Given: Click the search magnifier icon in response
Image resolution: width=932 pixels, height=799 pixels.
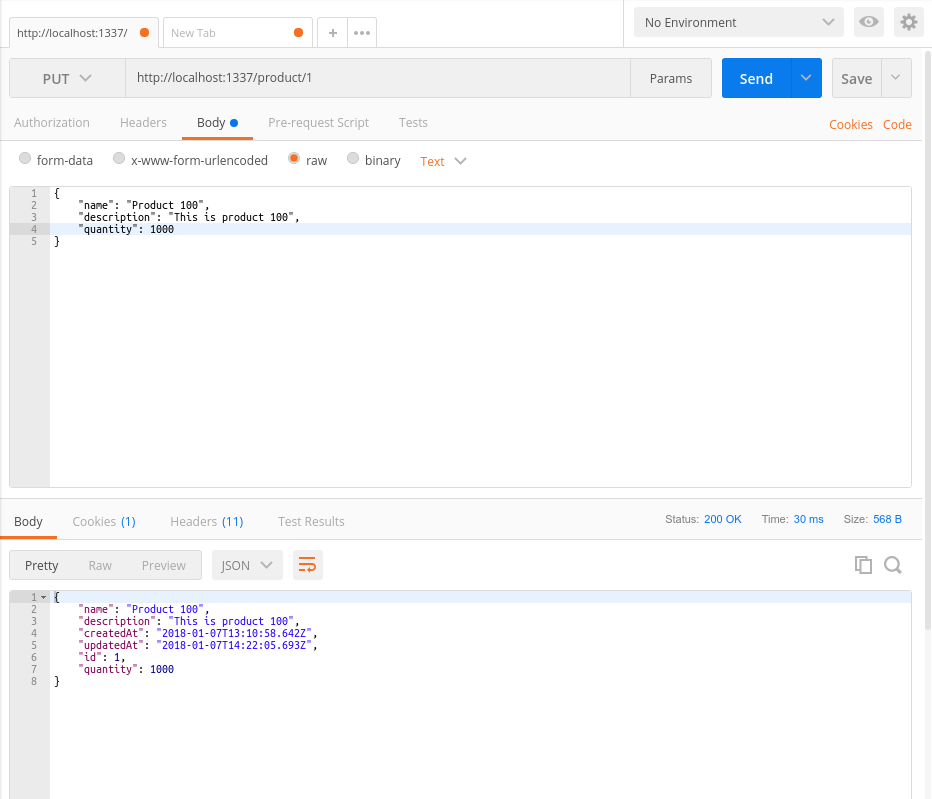Looking at the screenshot, I should pos(893,565).
